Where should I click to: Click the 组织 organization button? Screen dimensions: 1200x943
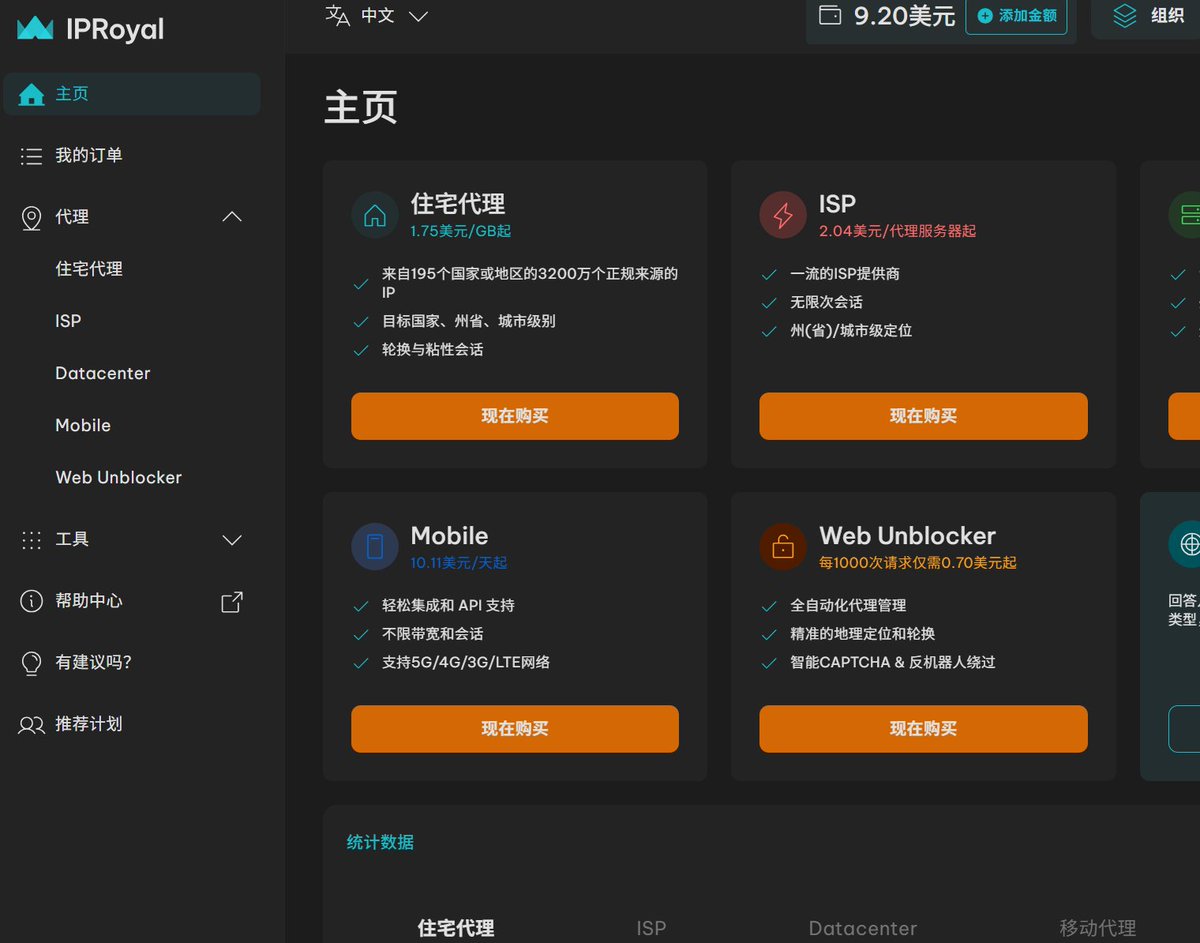[x=1147, y=16]
